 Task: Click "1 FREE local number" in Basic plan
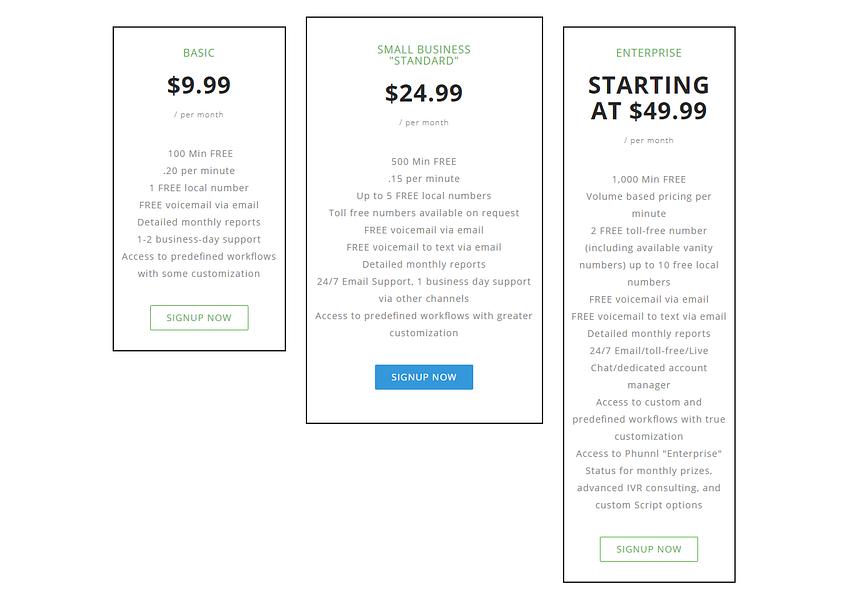199,188
